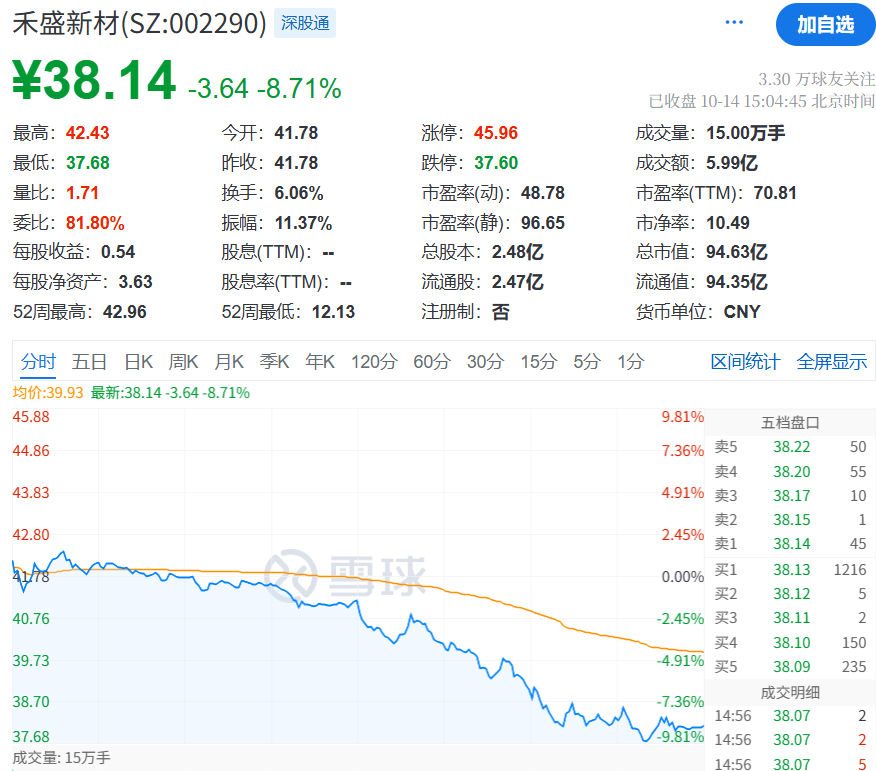Screen dimensions: 876x771
Task: Switch to the 60分 interval
Action: pyautogui.click(x=431, y=362)
